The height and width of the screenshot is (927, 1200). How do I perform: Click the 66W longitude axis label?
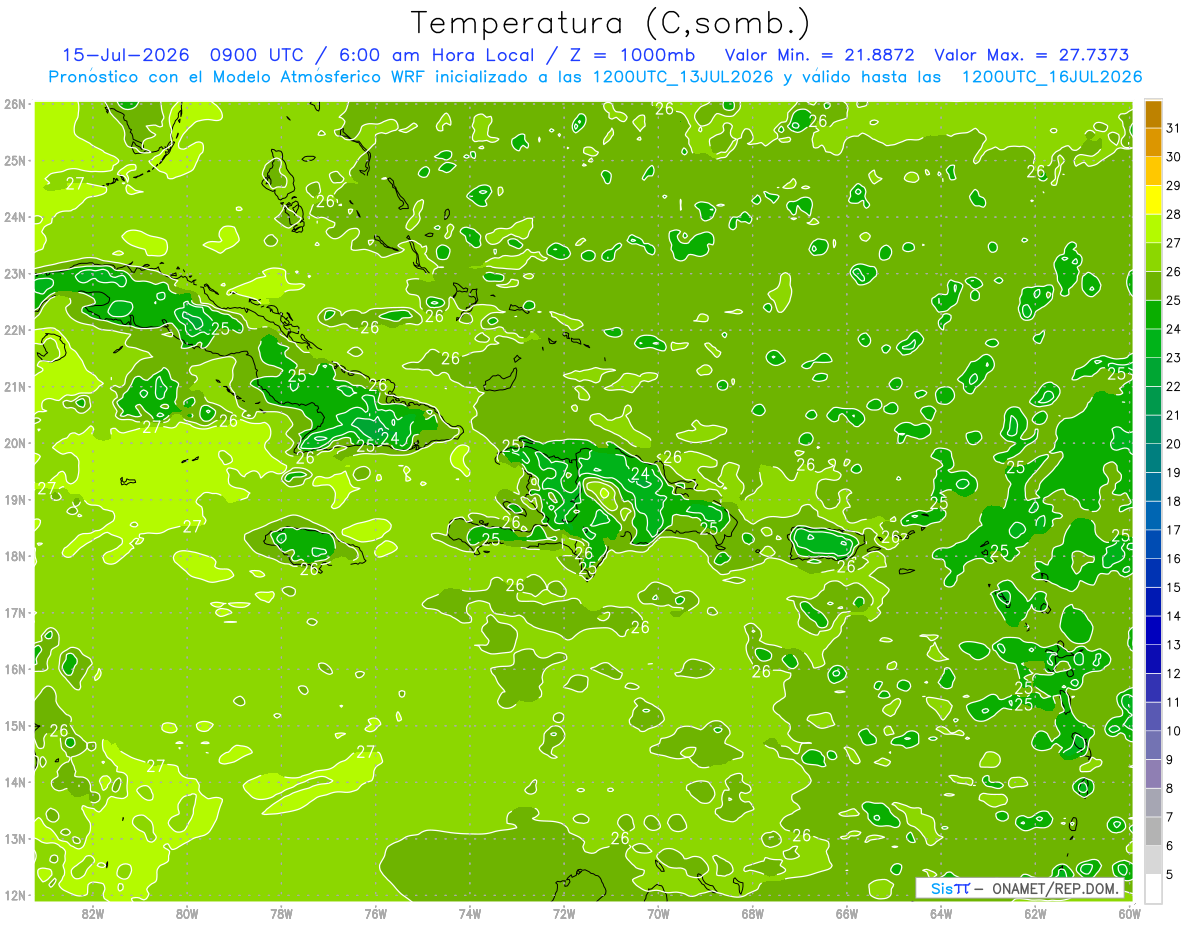point(847,913)
